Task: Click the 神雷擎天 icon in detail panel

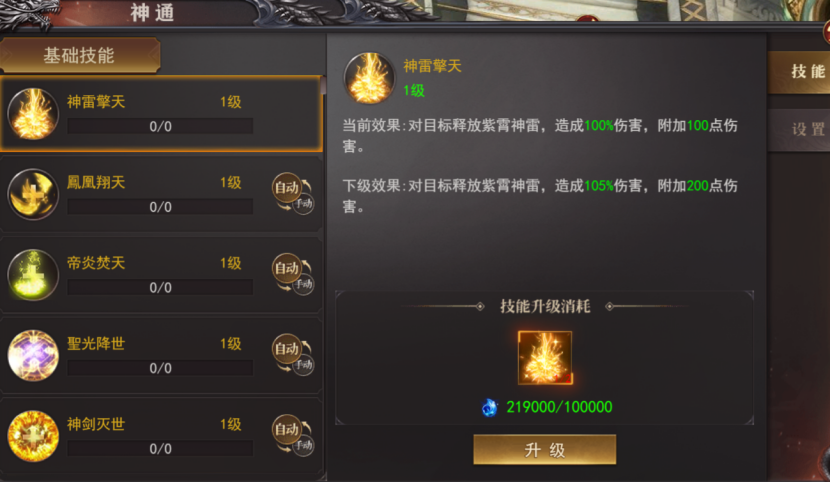Action: click(369, 78)
